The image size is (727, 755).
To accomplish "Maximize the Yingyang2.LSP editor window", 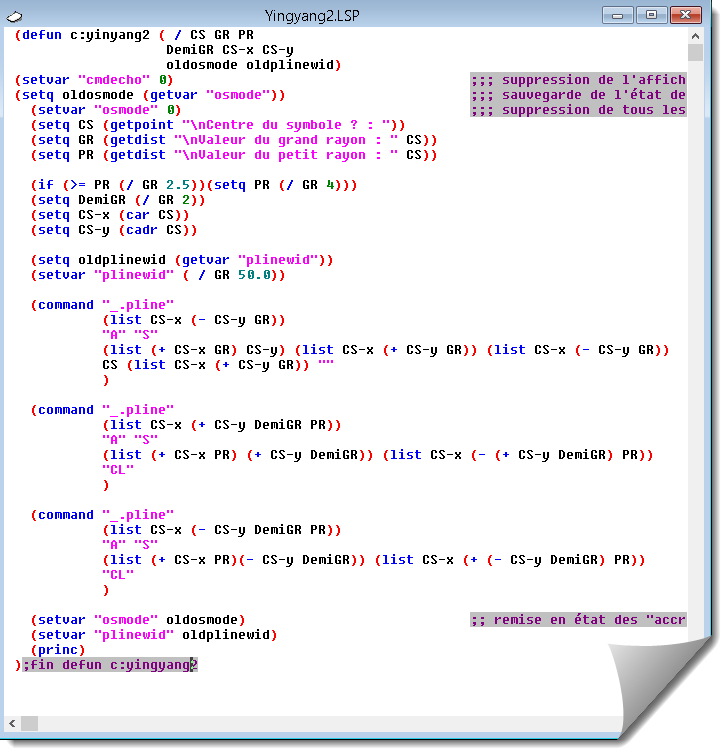I will tap(651, 14).
